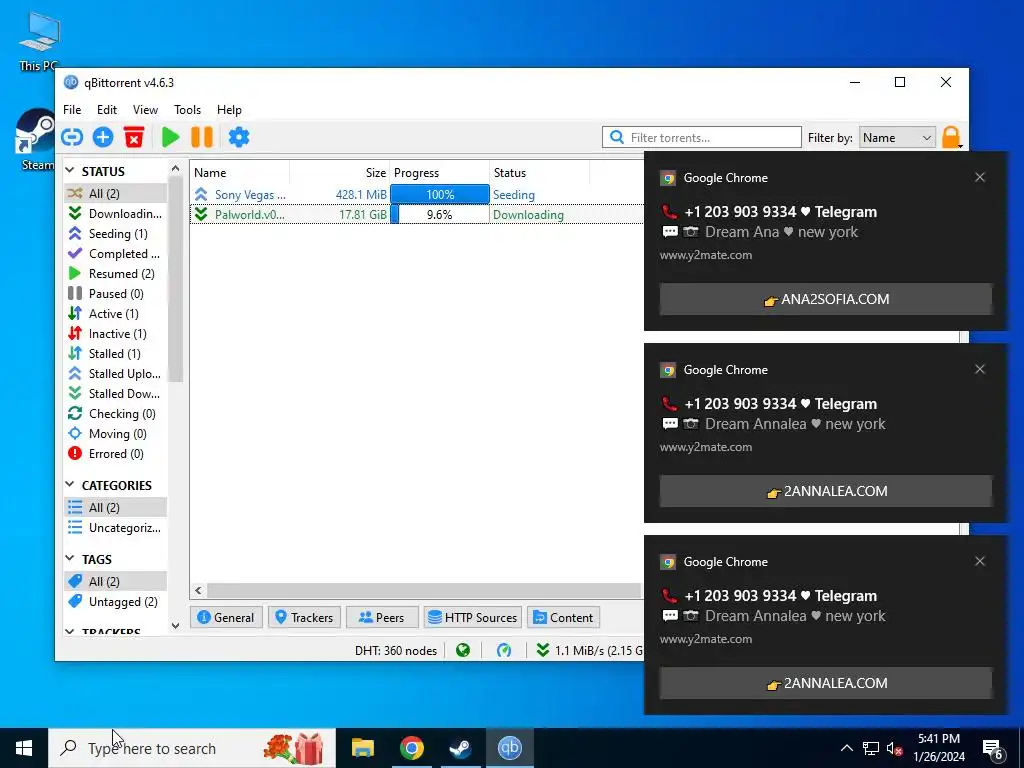1024x768 pixels.
Task: Collapse the CATEGORIES sidebar section
Action: (70, 485)
